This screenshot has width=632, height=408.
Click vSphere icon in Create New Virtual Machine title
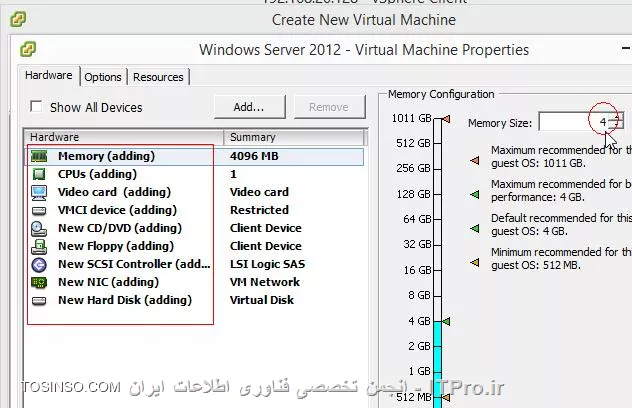pos(18,19)
